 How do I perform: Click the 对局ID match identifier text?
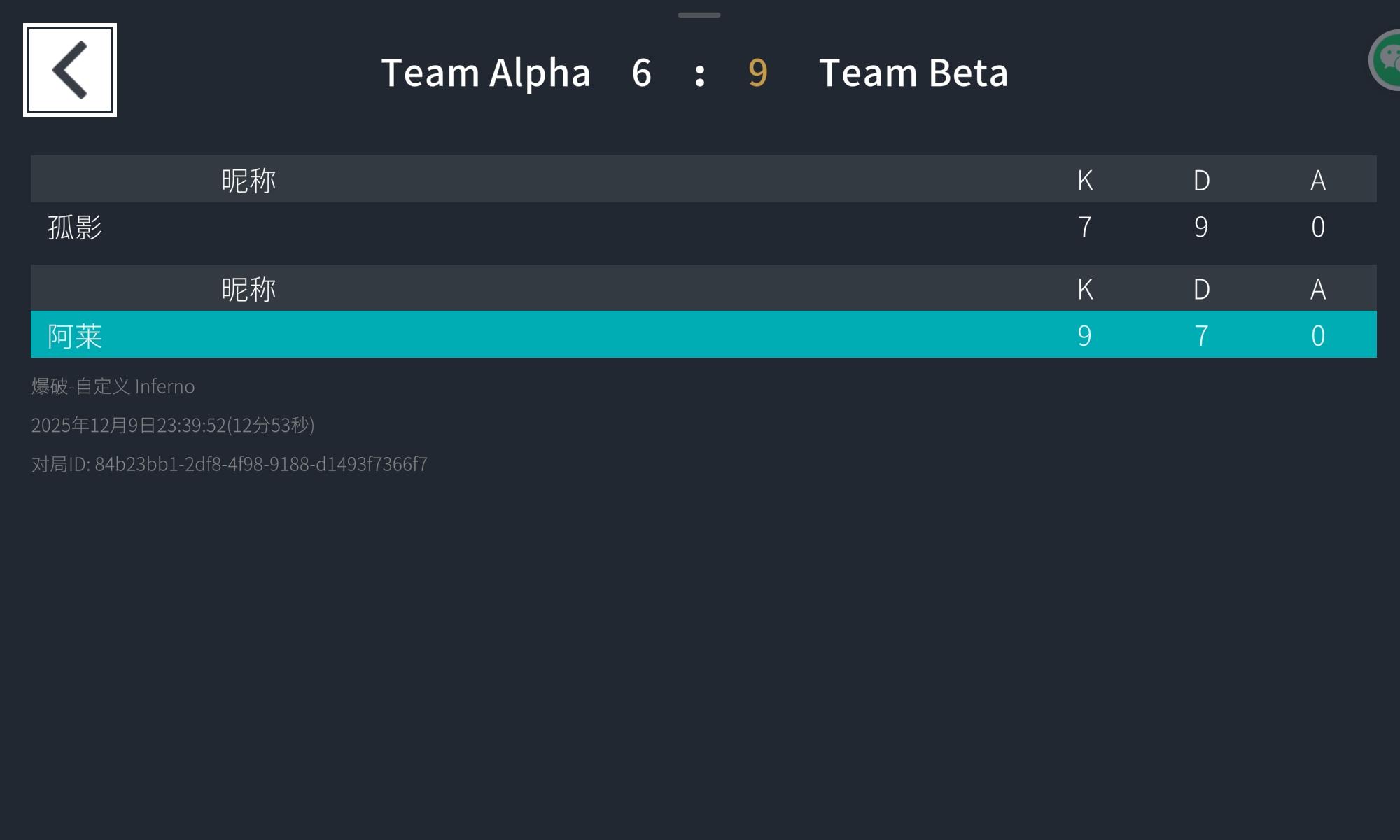(230, 464)
